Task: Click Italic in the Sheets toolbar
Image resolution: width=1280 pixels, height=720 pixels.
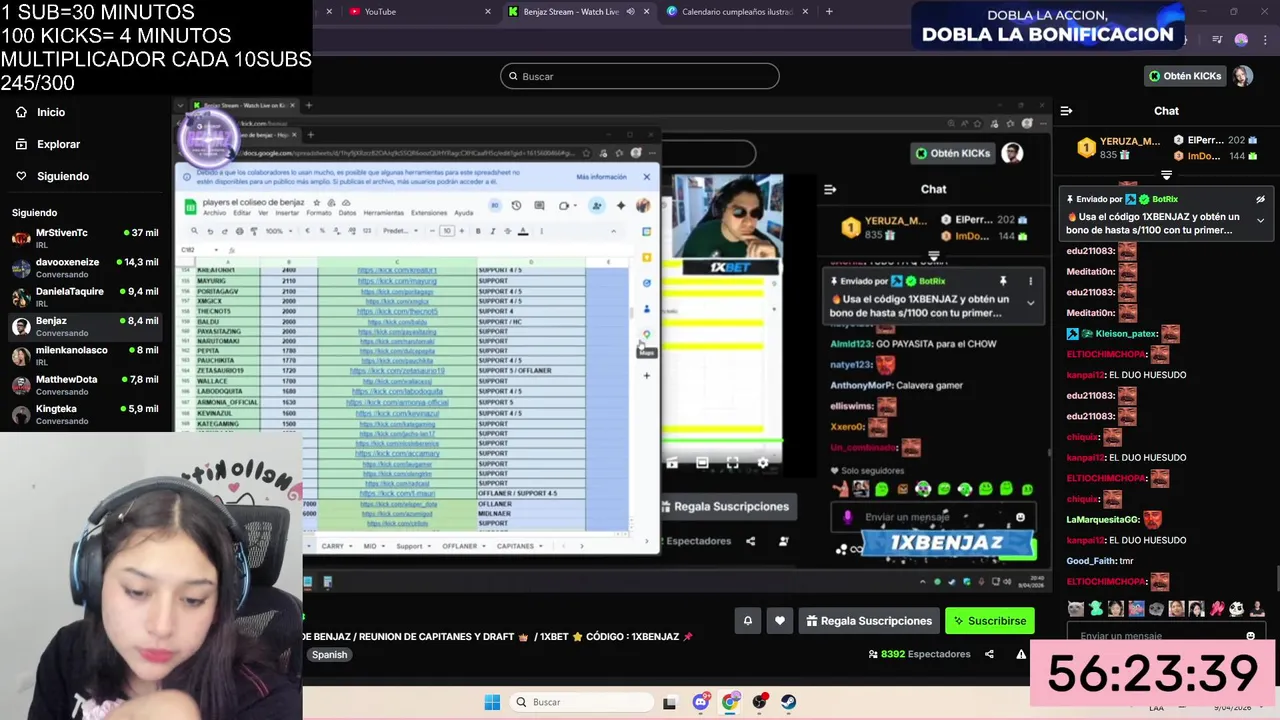Action: 492,231
